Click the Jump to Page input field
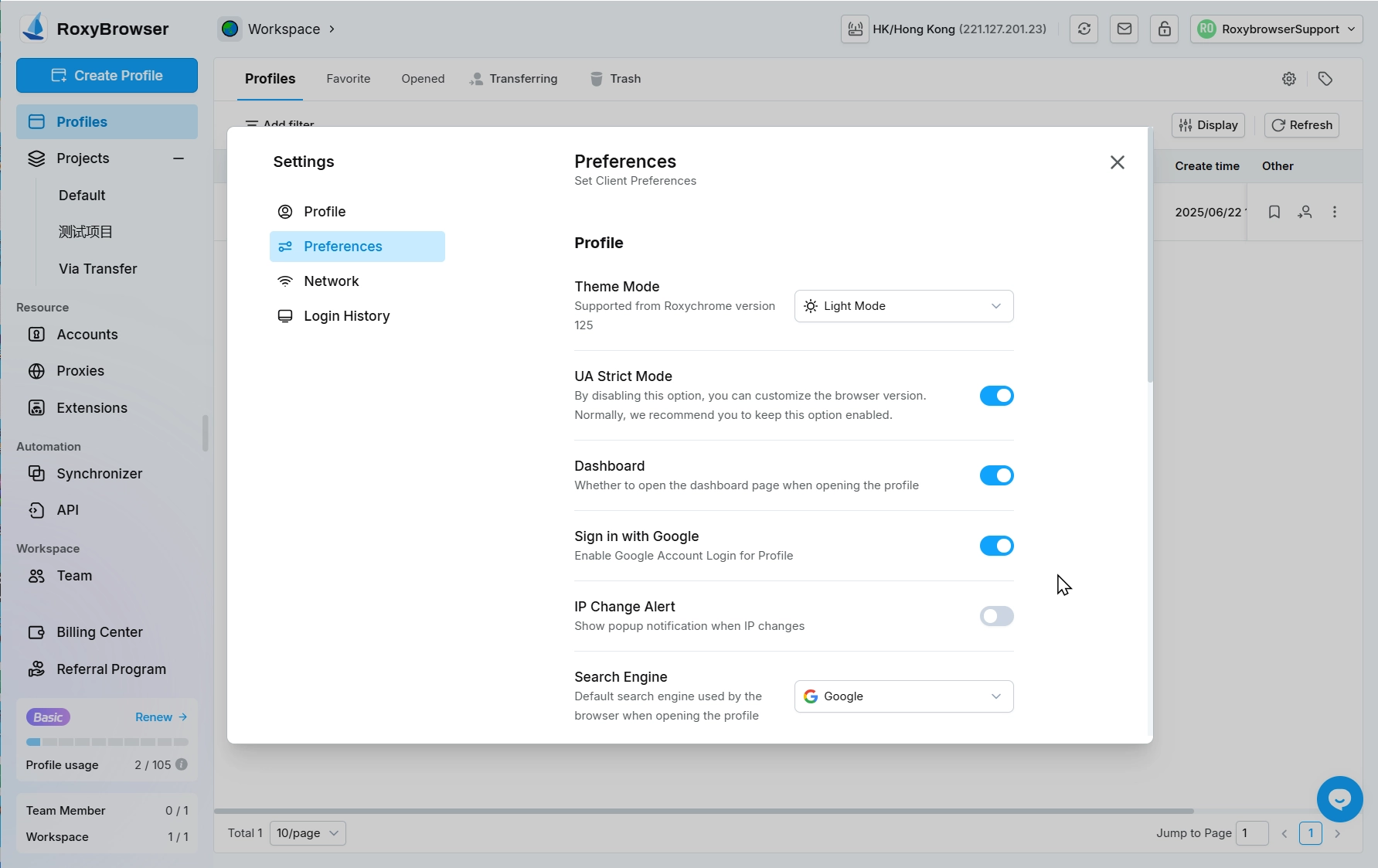This screenshot has height=868, width=1378. coord(1251,833)
